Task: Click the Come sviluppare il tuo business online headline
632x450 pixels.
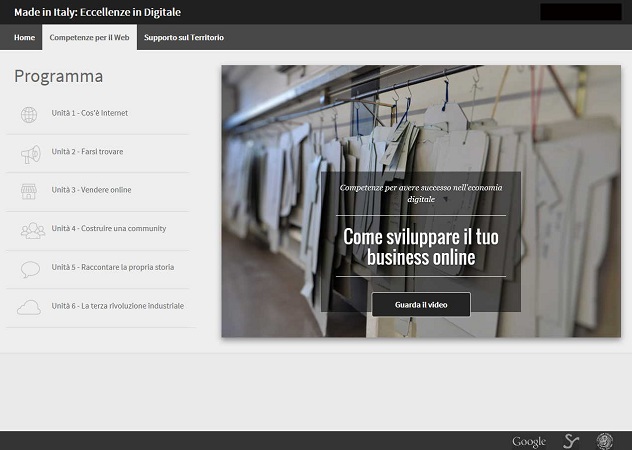Action: pos(421,247)
